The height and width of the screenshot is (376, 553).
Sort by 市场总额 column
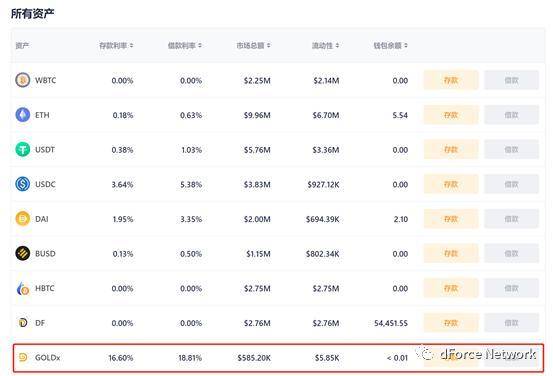click(253, 46)
